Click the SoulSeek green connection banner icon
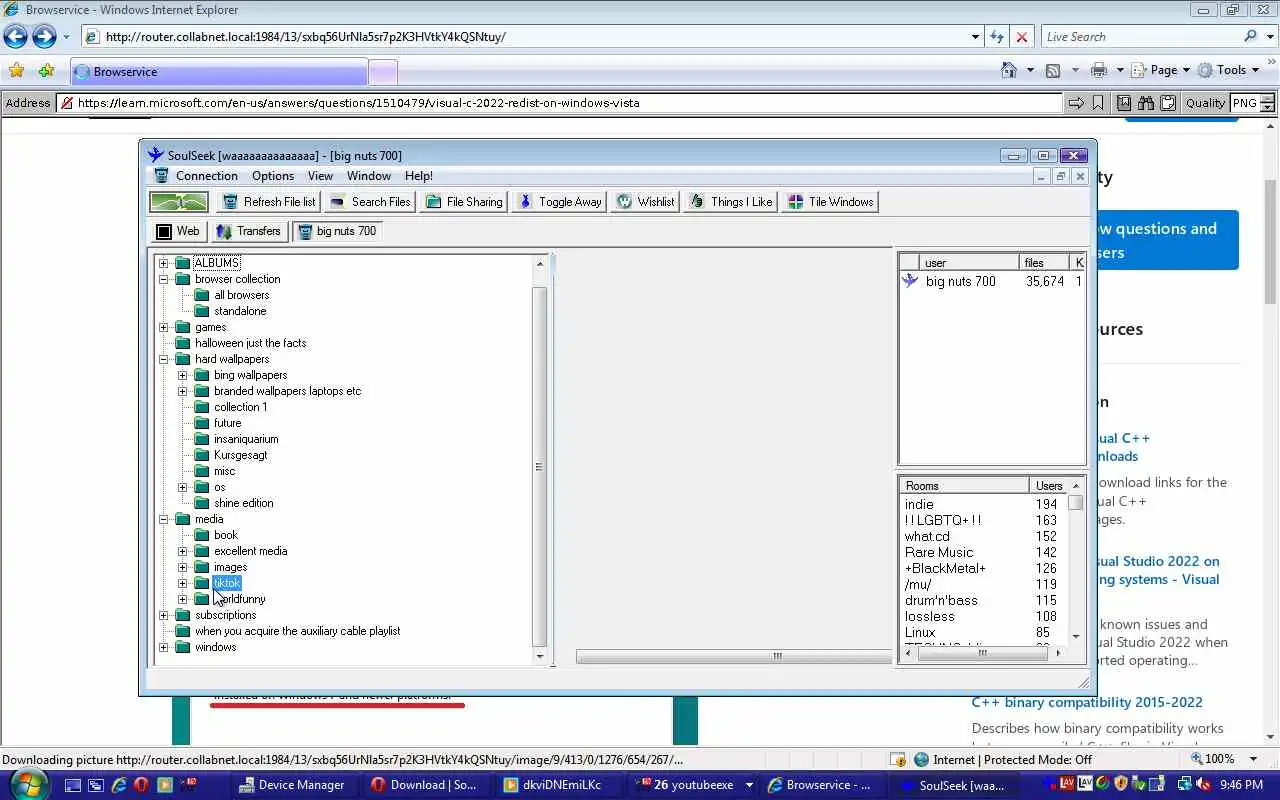 point(179,202)
